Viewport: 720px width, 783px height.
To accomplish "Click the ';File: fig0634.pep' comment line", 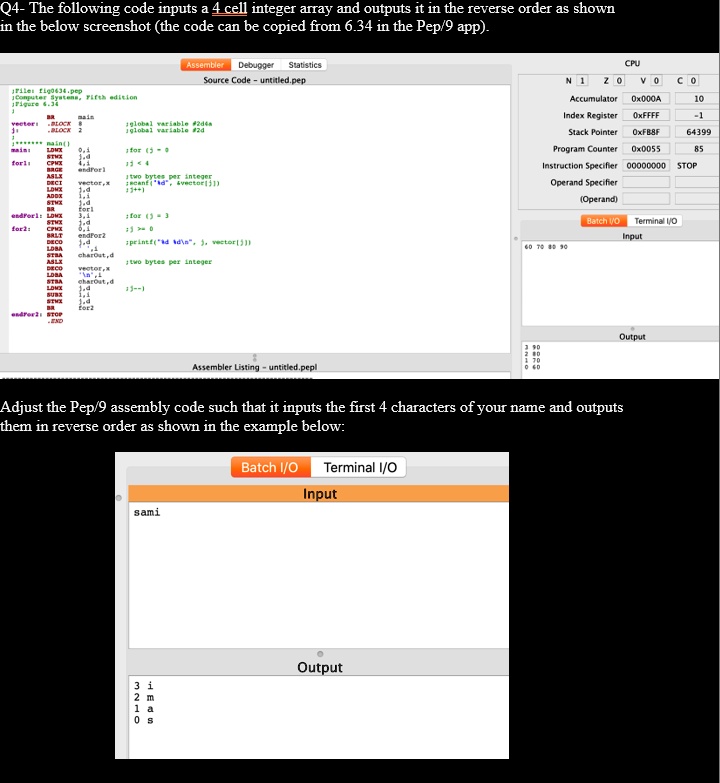I will [47, 91].
